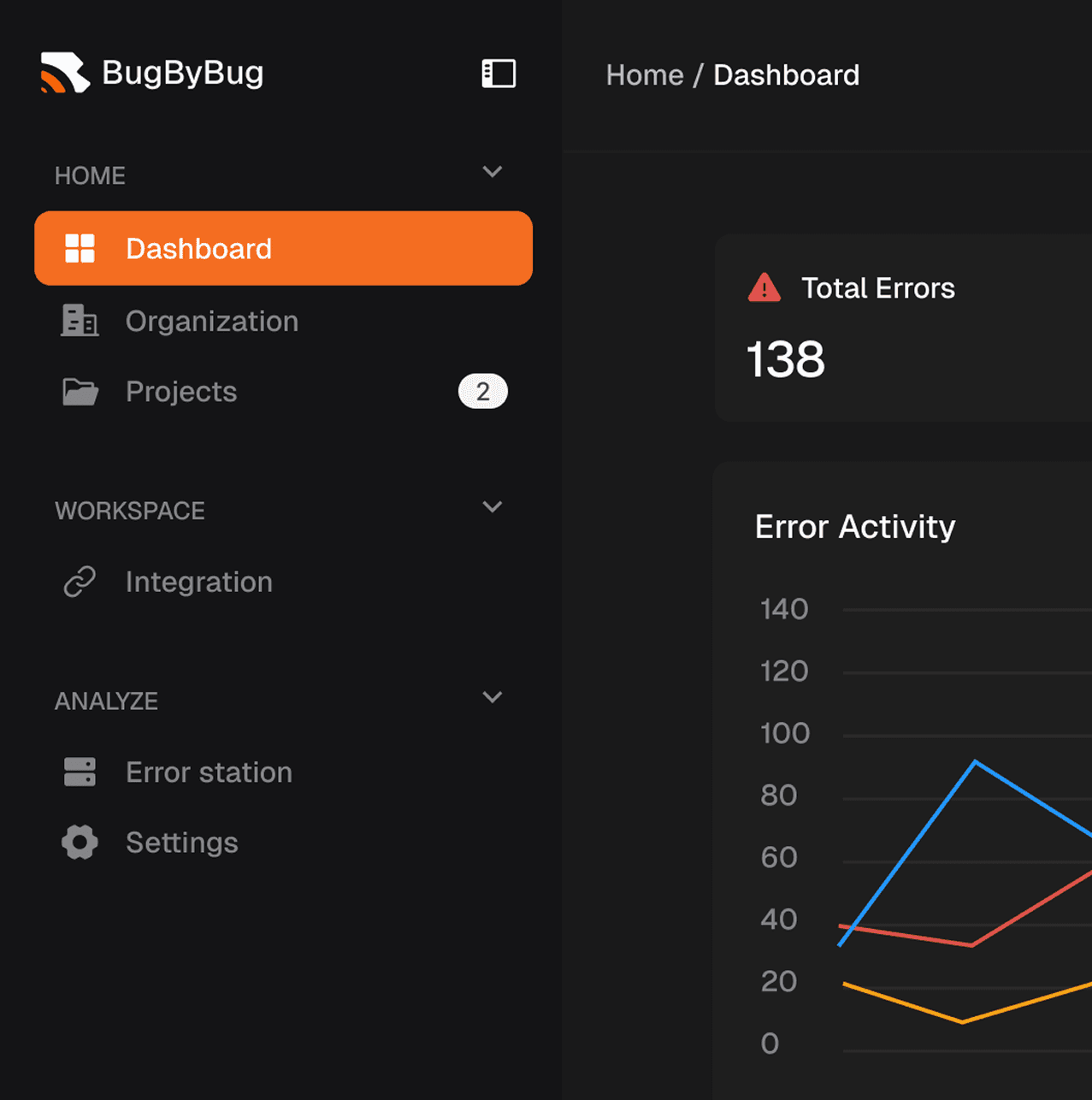Viewport: 1092px width, 1100px height.
Task: Open the Settings menu item
Action: (x=283, y=843)
